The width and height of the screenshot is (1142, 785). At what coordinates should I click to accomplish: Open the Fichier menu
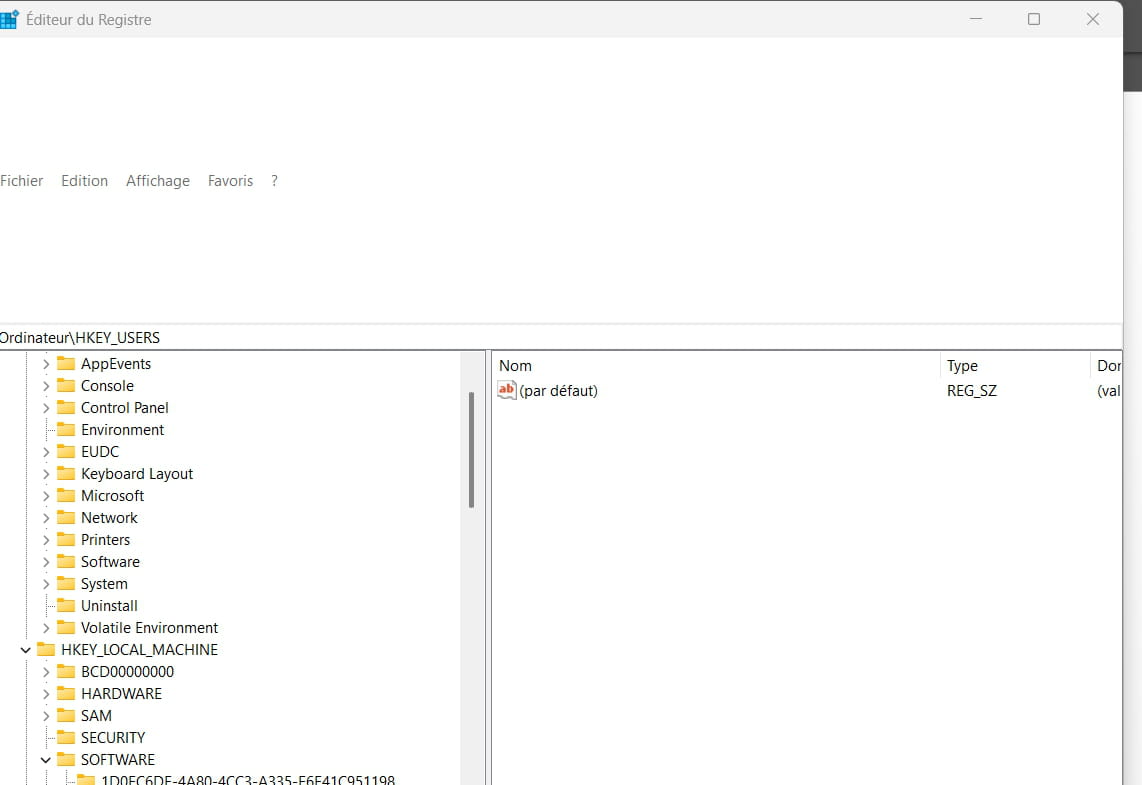click(x=22, y=181)
